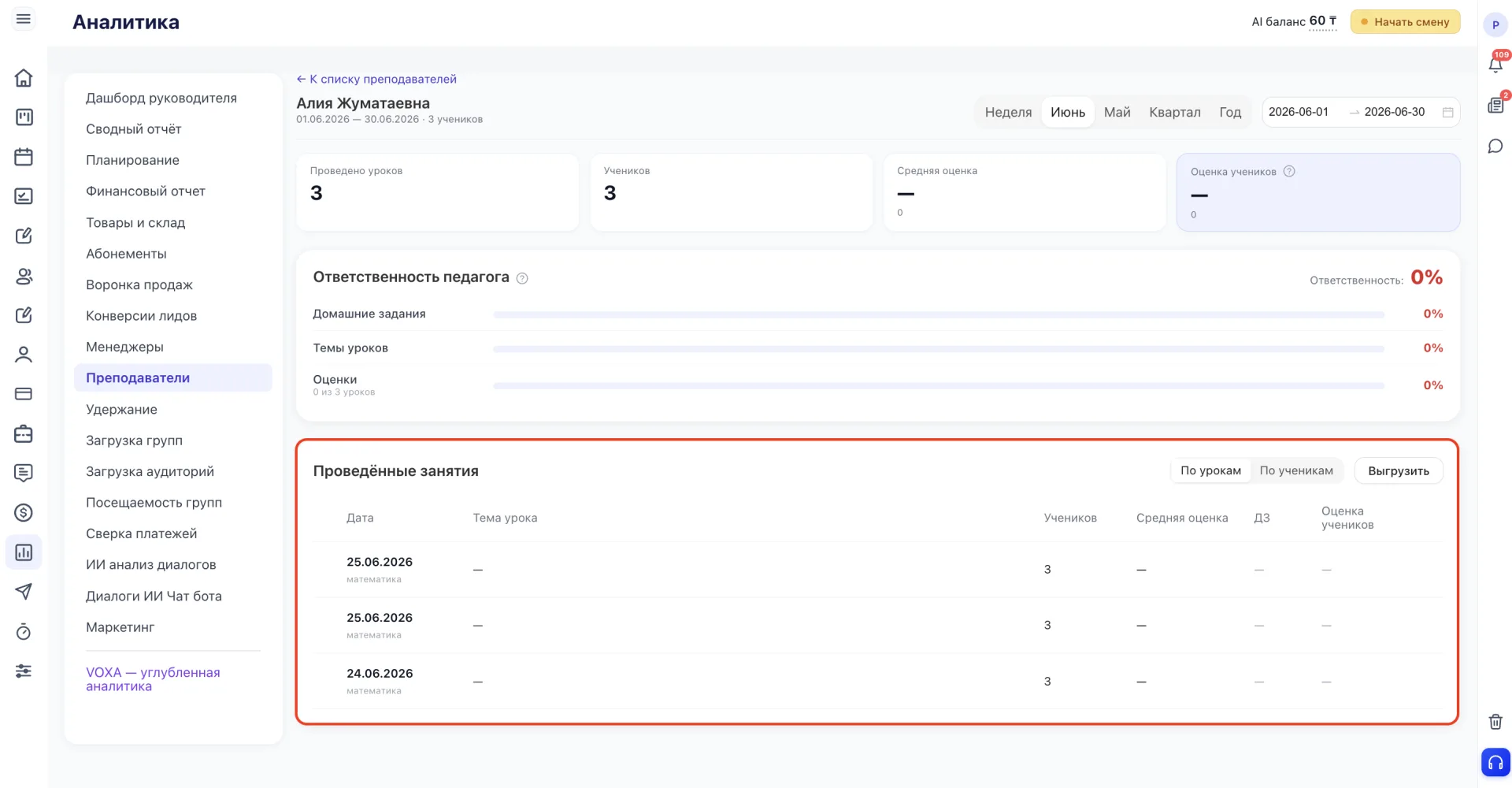
Task: Click the Темы уроков progress bar
Action: pos(939,348)
